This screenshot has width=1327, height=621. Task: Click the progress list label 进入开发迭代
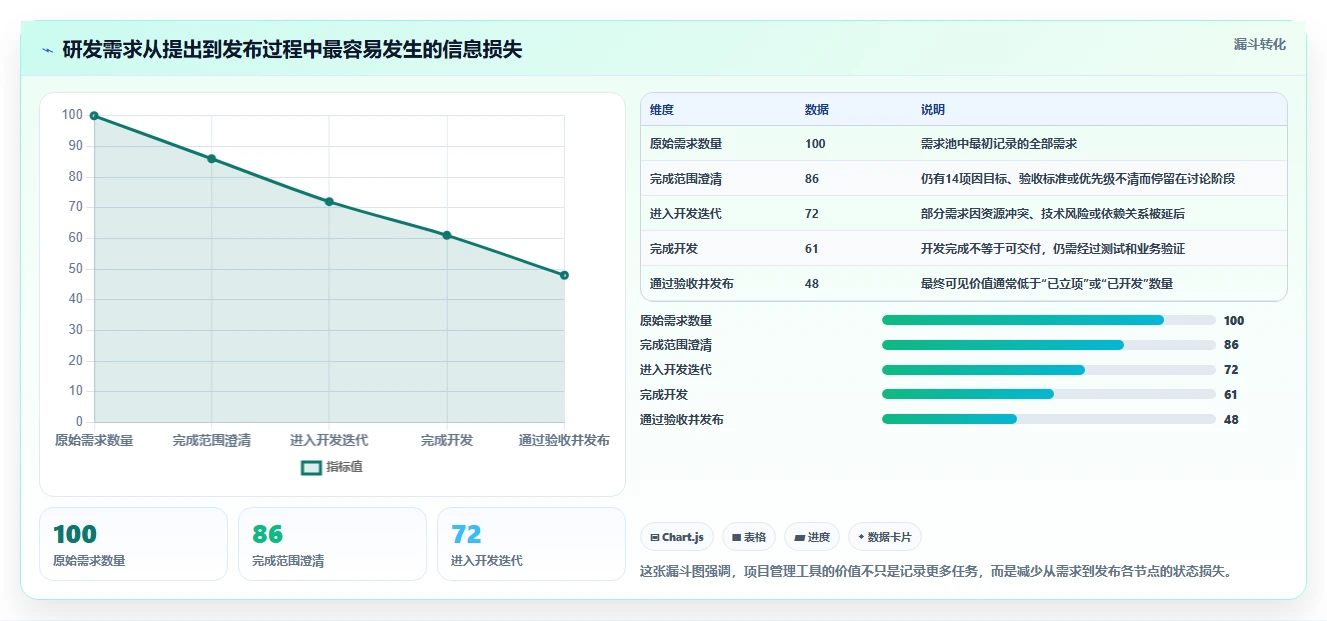[676, 370]
